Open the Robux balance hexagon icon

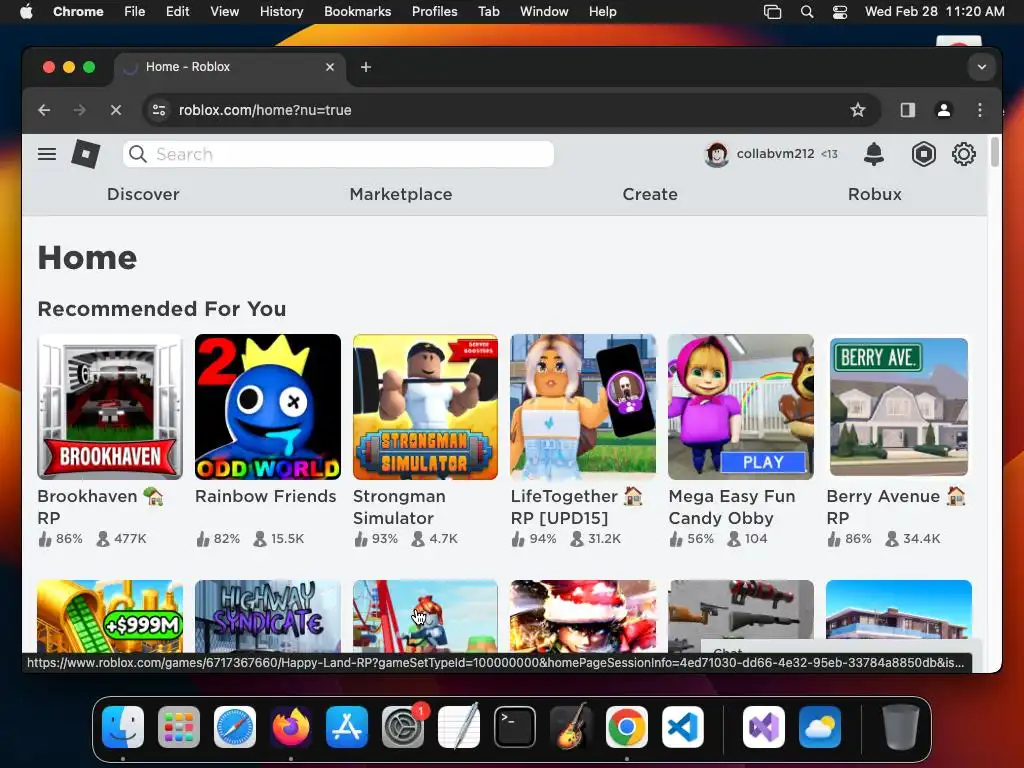pyautogui.click(x=923, y=154)
